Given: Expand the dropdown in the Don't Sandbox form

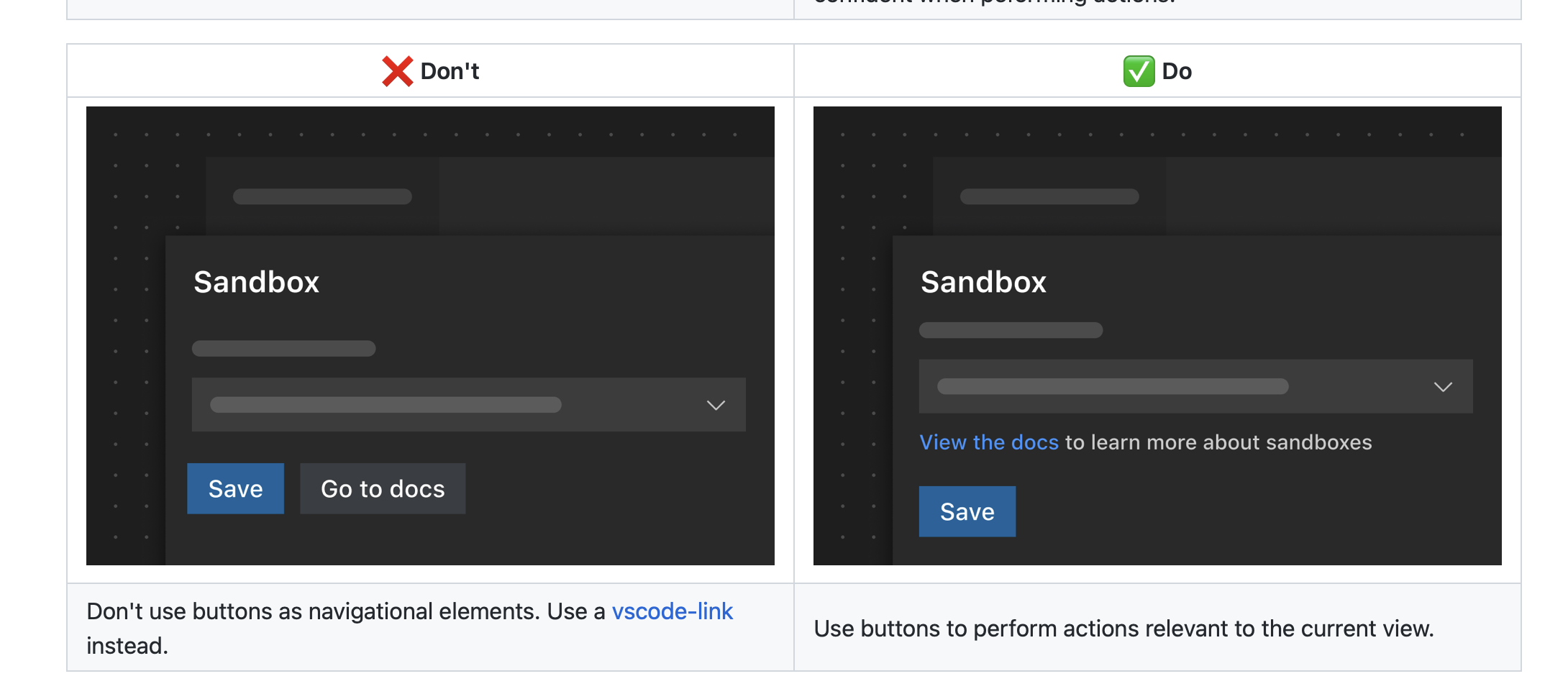Looking at the screenshot, I should 714,404.
